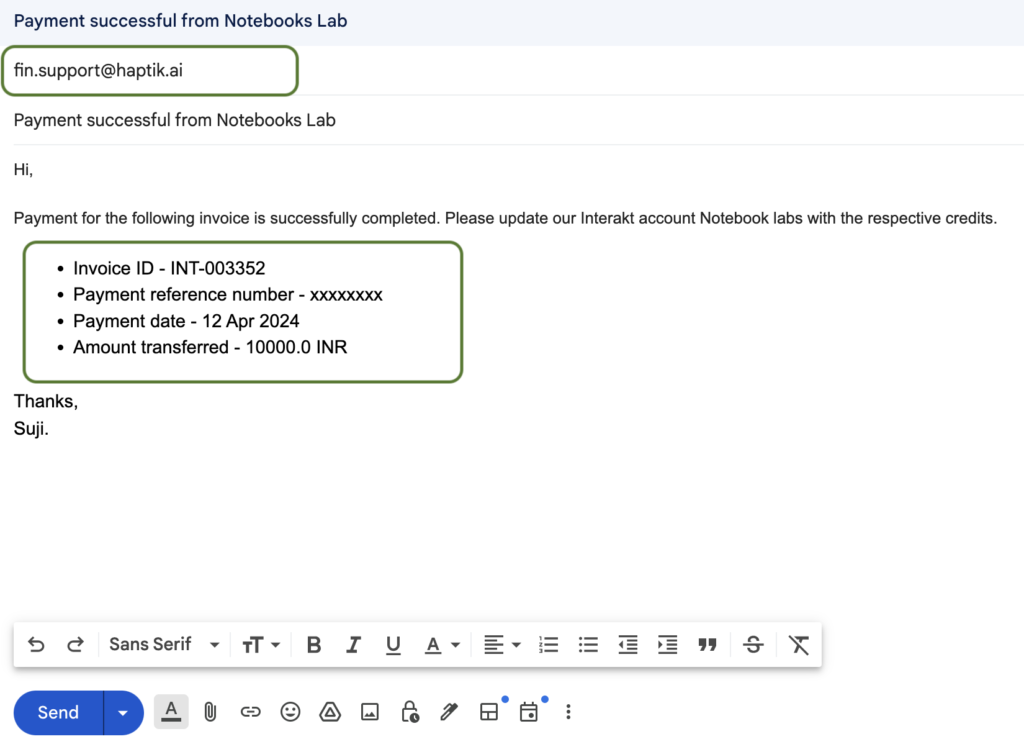Open more send options arrow

pos(123,712)
